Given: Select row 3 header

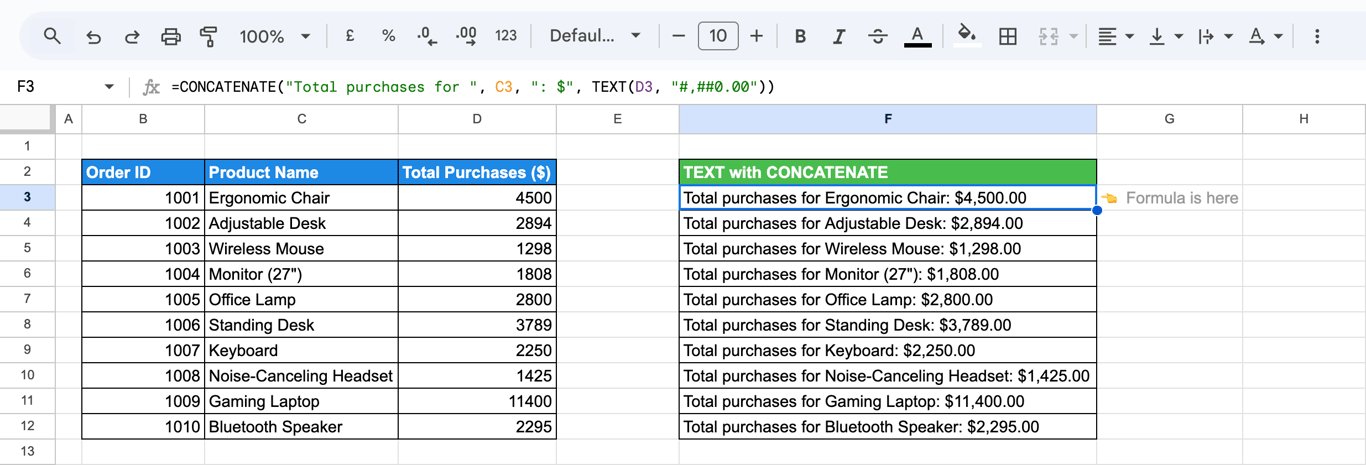Looking at the screenshot, I should [x=27, y=198].
